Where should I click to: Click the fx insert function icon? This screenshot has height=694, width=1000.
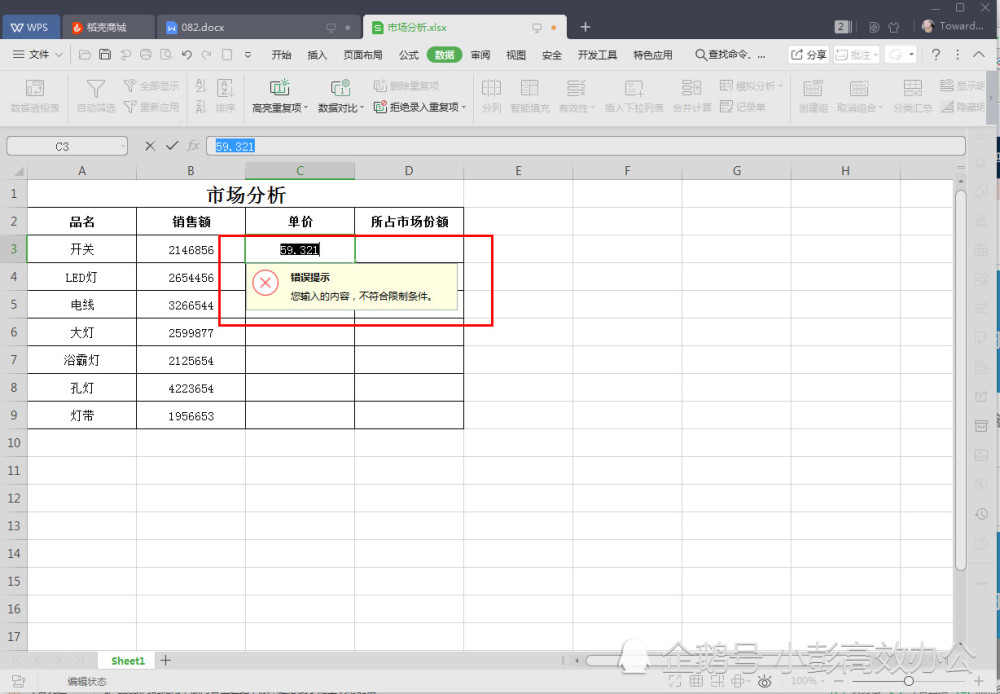click(x=193, y=146)
